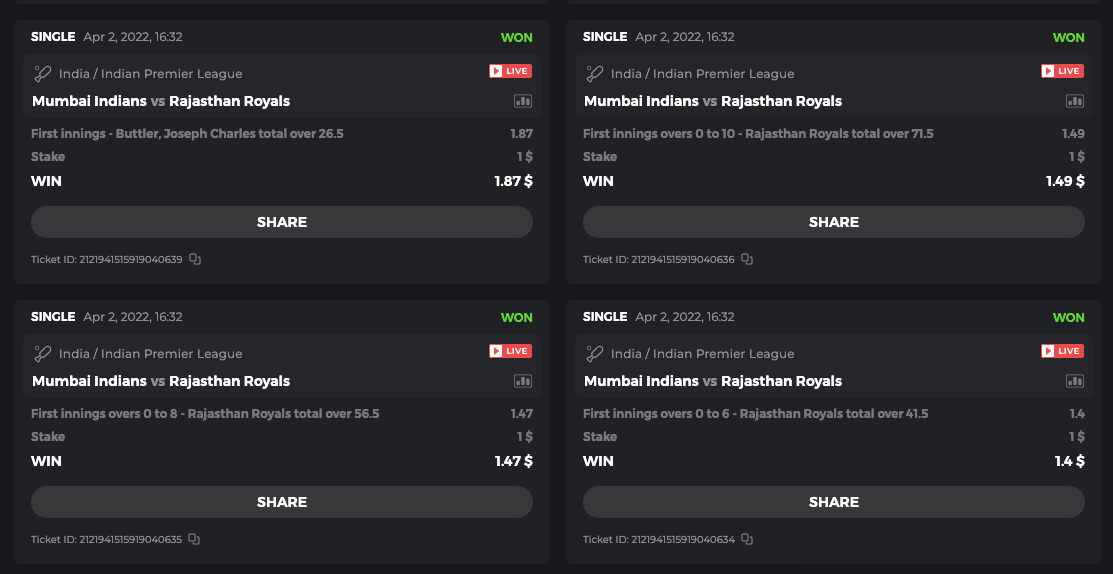The image size is (1113, 574).
Task: Share the bet that won 1.4 $
Action: [x=834, y=502]
